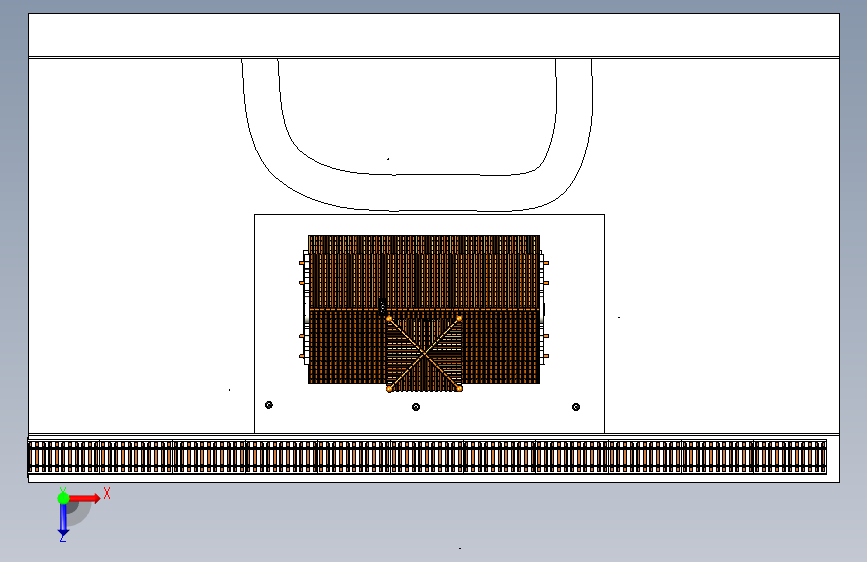The height and width of the screenshot is (562, 867).
Task: Select the X-shaped cross bracket on the heatsink
Action: click(x=424, y=354)
